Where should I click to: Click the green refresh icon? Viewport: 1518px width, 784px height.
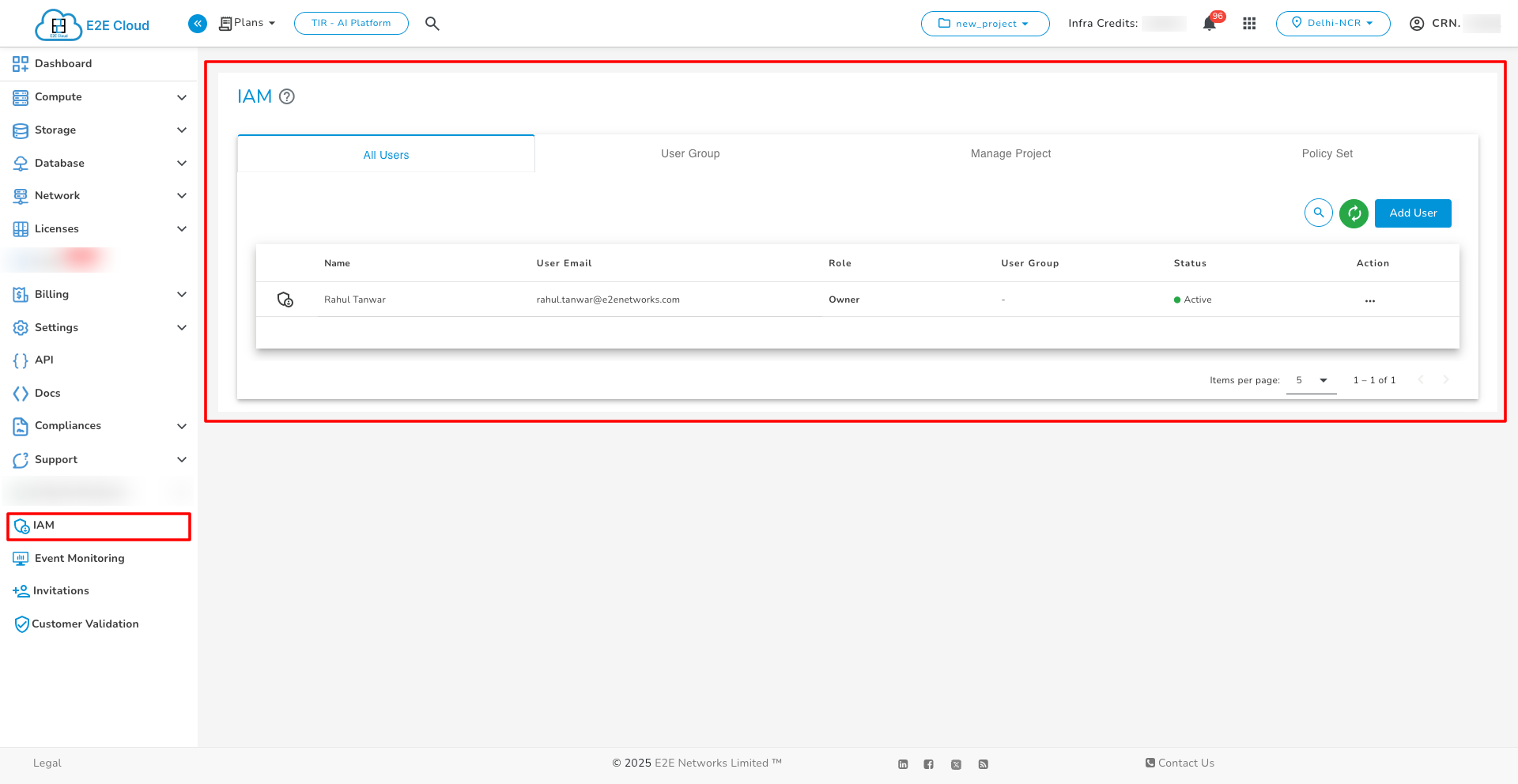click(x=1354, y=213)
